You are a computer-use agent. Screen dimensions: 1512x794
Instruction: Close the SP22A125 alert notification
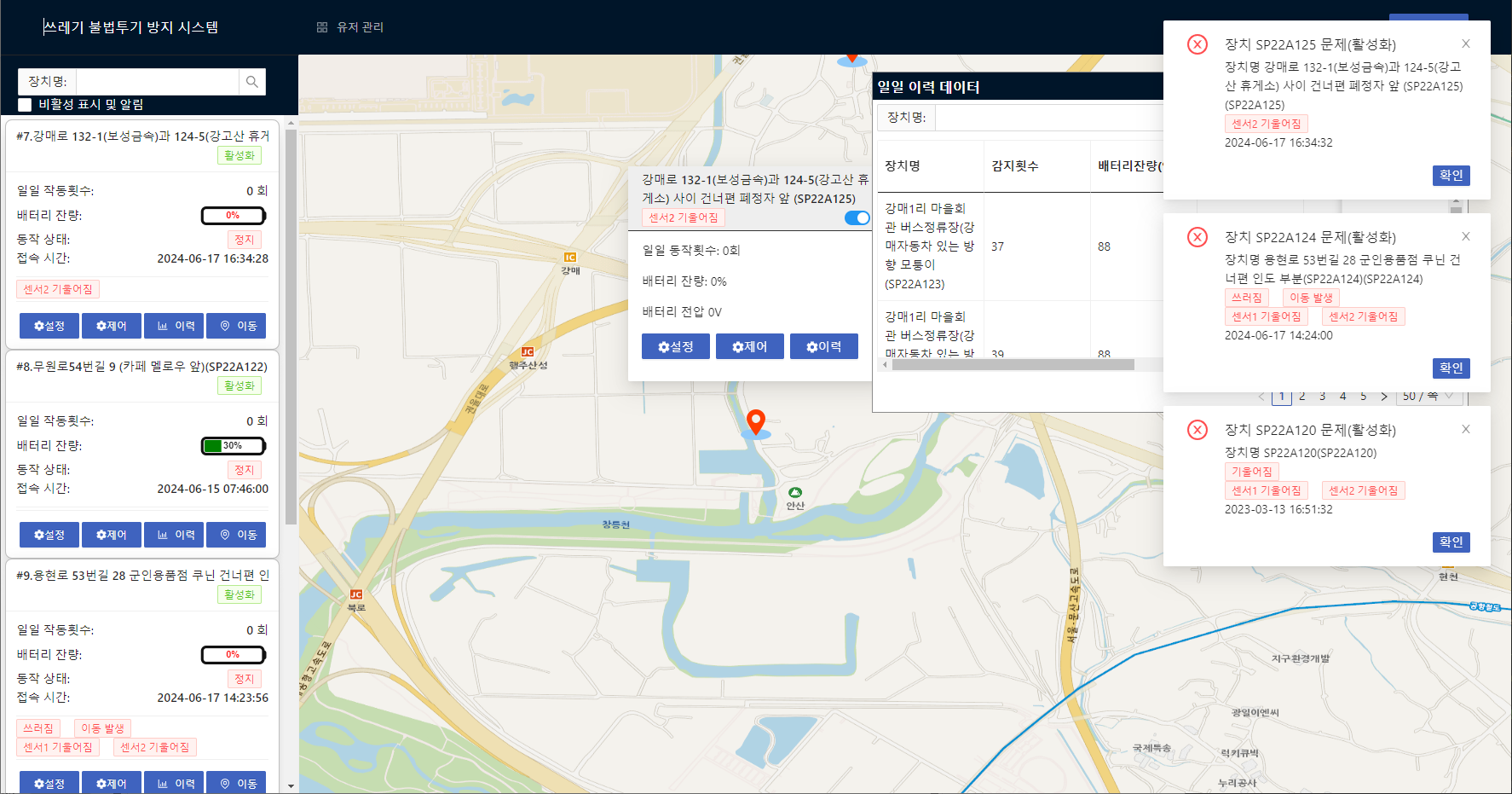[x=1466, y=43]
